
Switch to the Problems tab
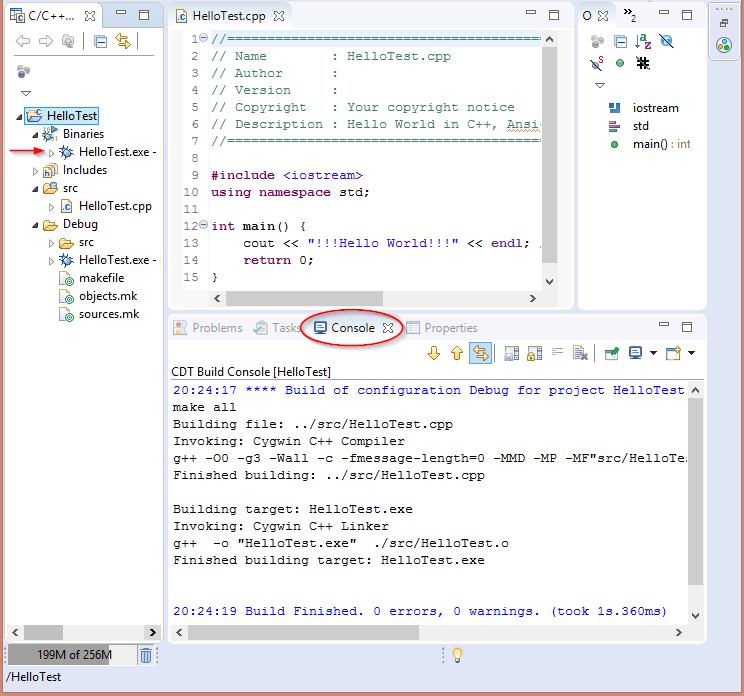208,328
